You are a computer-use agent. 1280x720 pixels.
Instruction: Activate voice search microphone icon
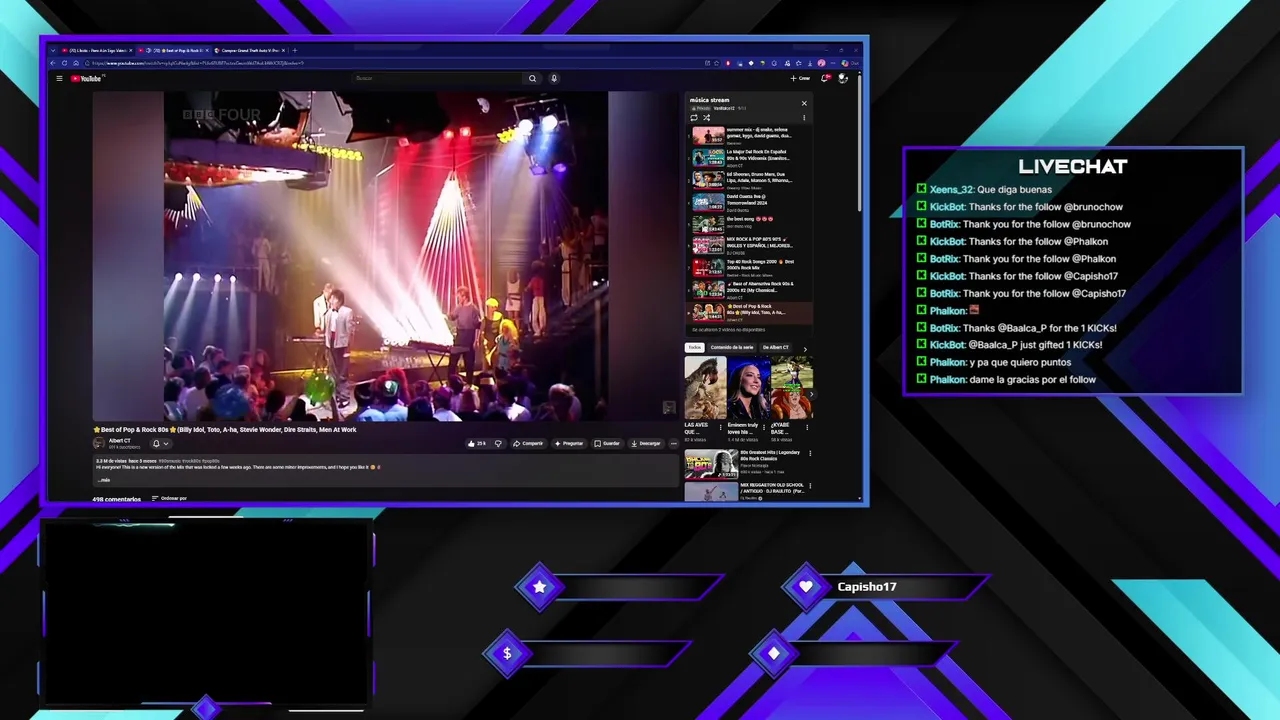(x=554, y=78)
